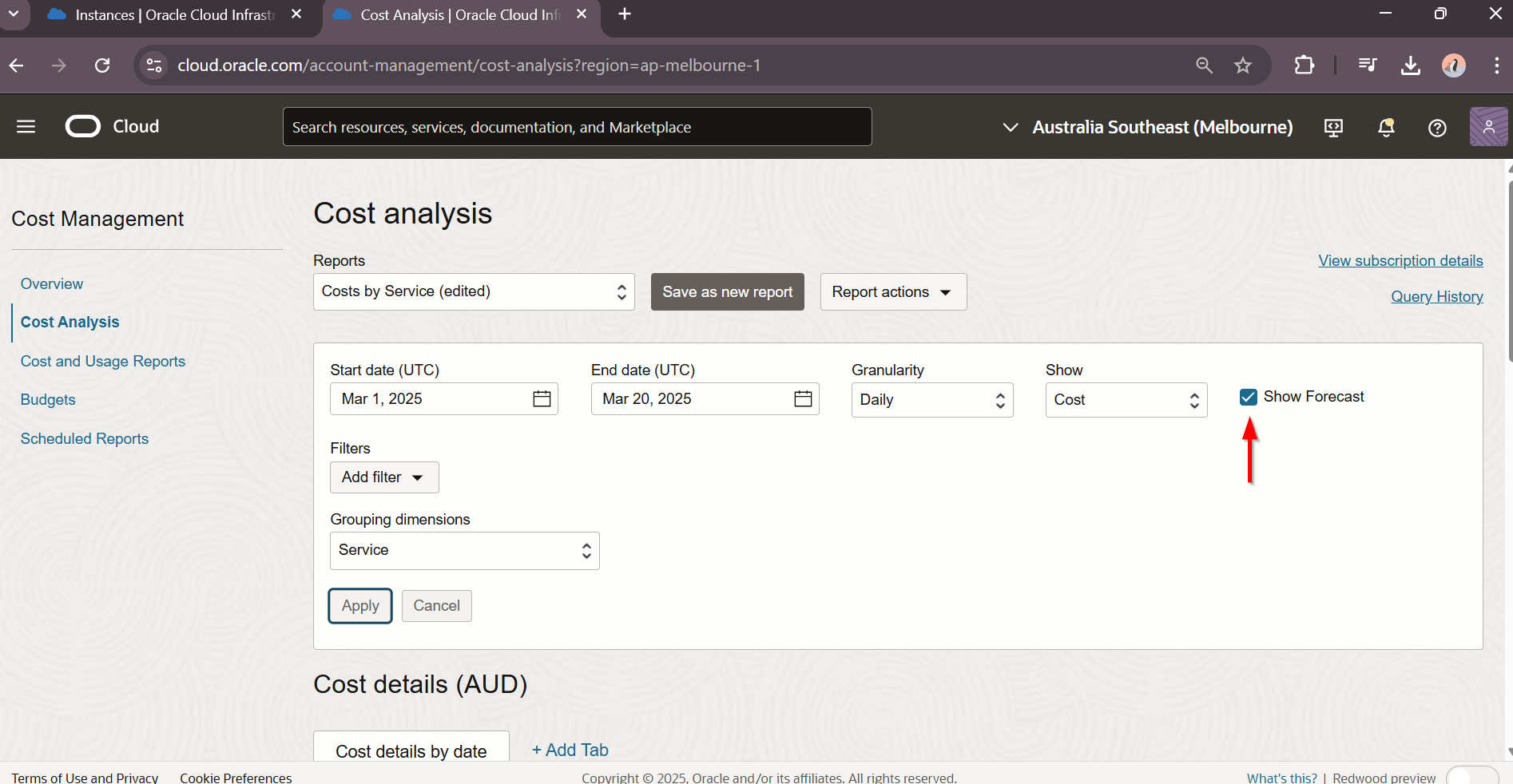Viewport: 1513px width, 784px height.
Task: Expand the Granularity Daily dropdown
Action: 931,400
